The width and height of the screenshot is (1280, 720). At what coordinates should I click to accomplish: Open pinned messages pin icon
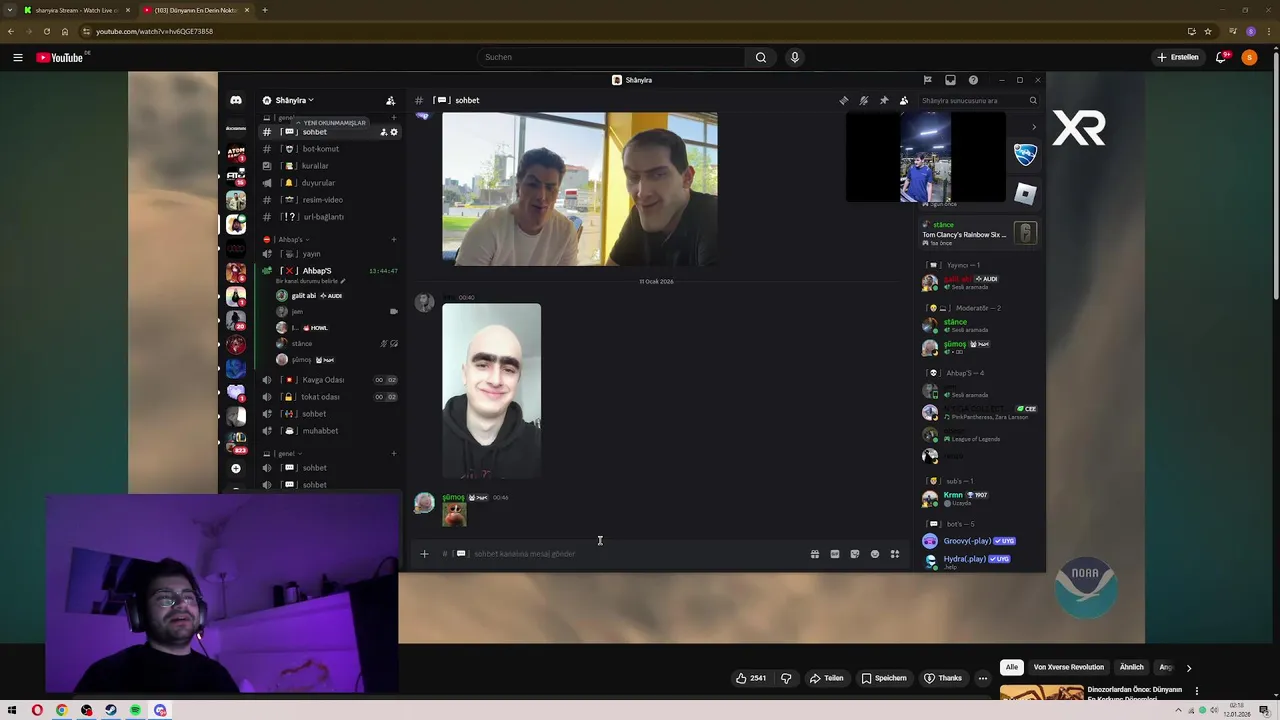coord(884,100)
